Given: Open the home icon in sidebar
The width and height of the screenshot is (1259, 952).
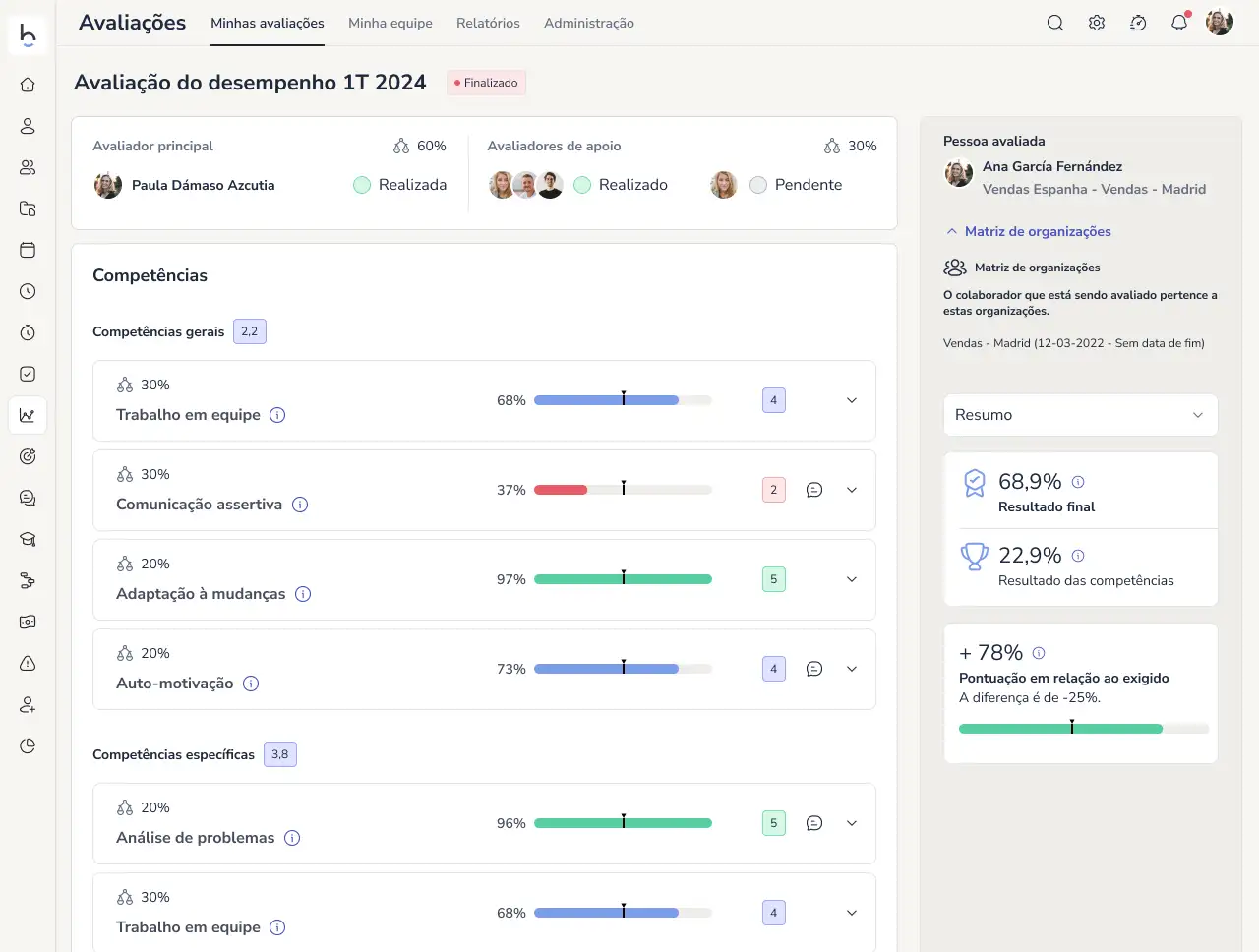Looking at the screenshot, I should (28, 85).
